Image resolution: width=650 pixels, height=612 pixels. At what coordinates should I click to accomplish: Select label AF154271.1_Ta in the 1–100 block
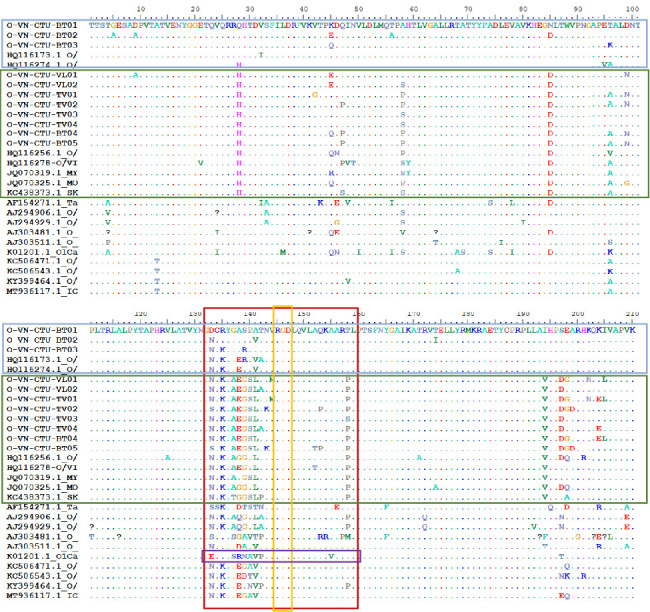[42, 203]
